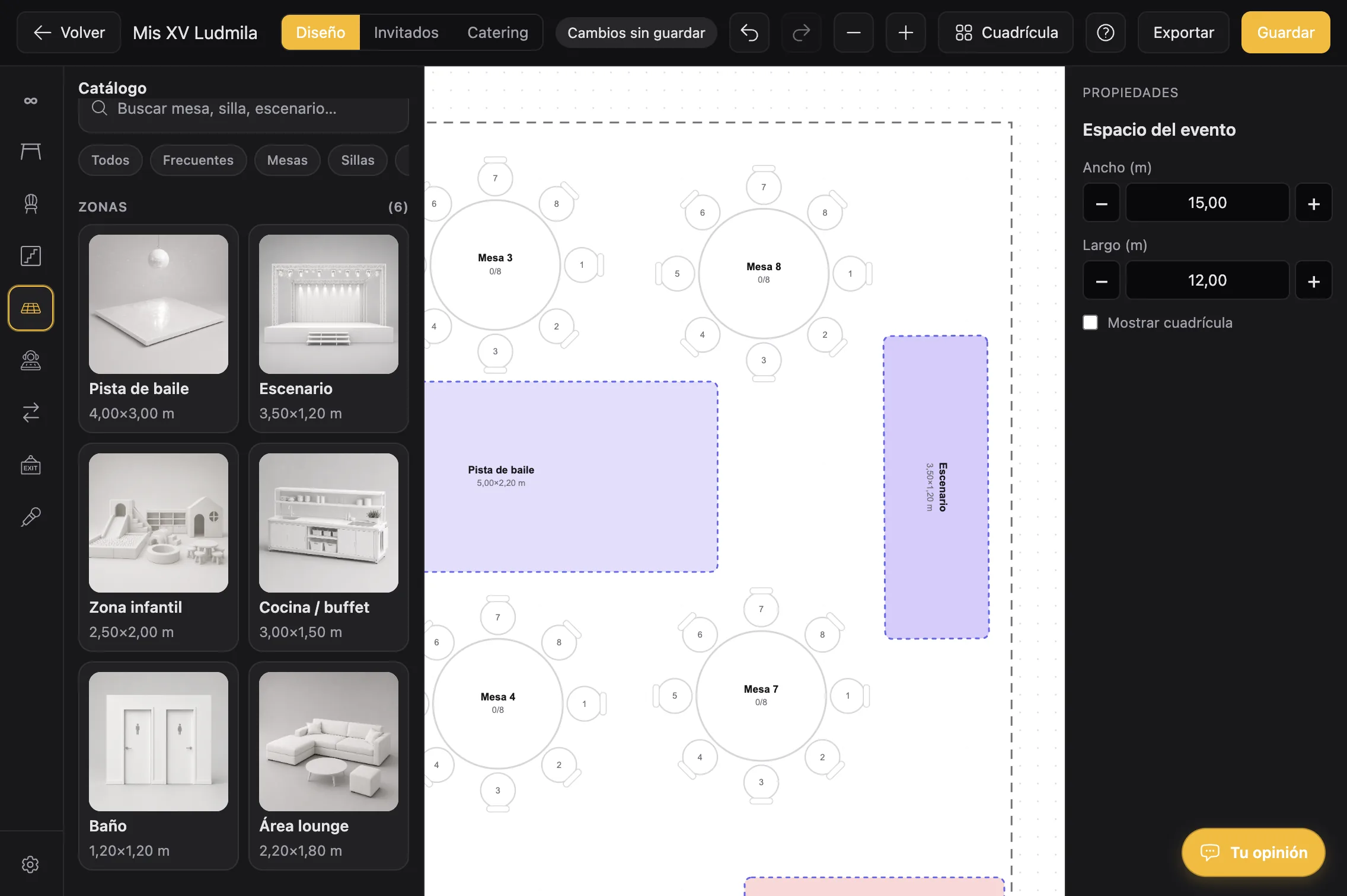Click the infinity logo icon in sidebar

click(31, 101)
